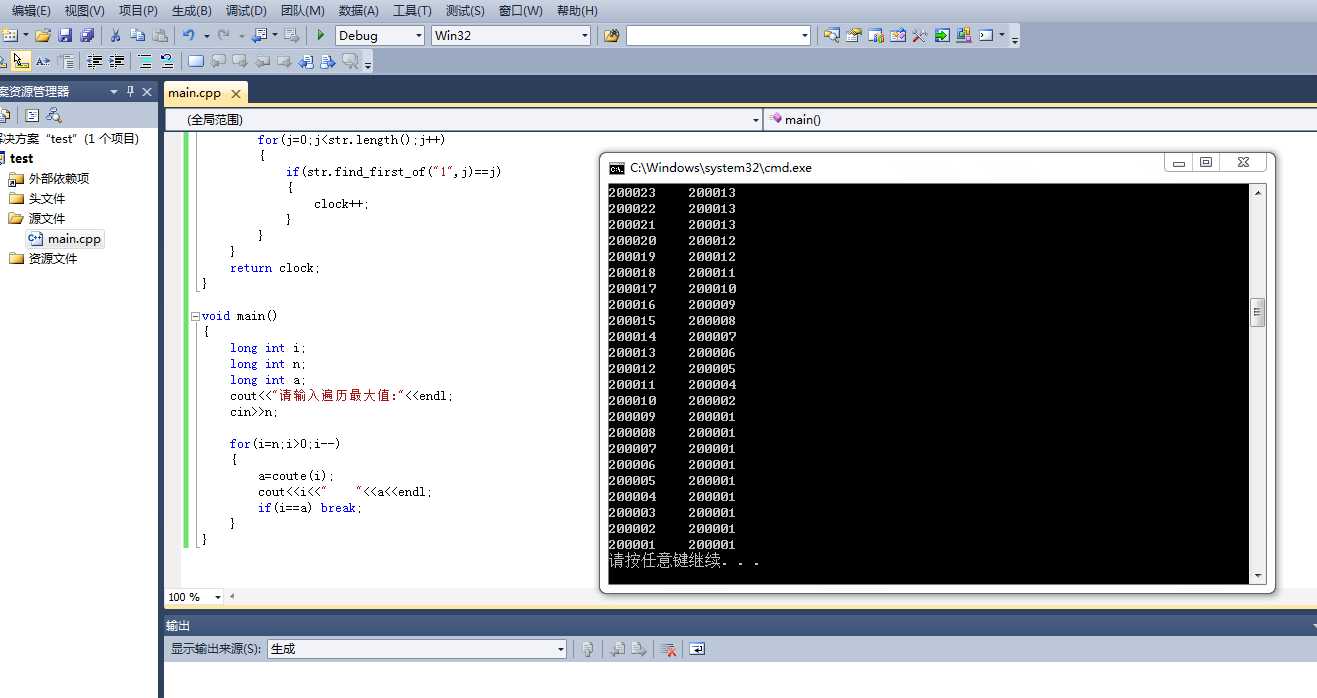Image resolution: width=1317 pixels, height=698 pixels.
Task: Click the Properties icon in Solution Explorer toolbar
Action: tap(32, 116)
